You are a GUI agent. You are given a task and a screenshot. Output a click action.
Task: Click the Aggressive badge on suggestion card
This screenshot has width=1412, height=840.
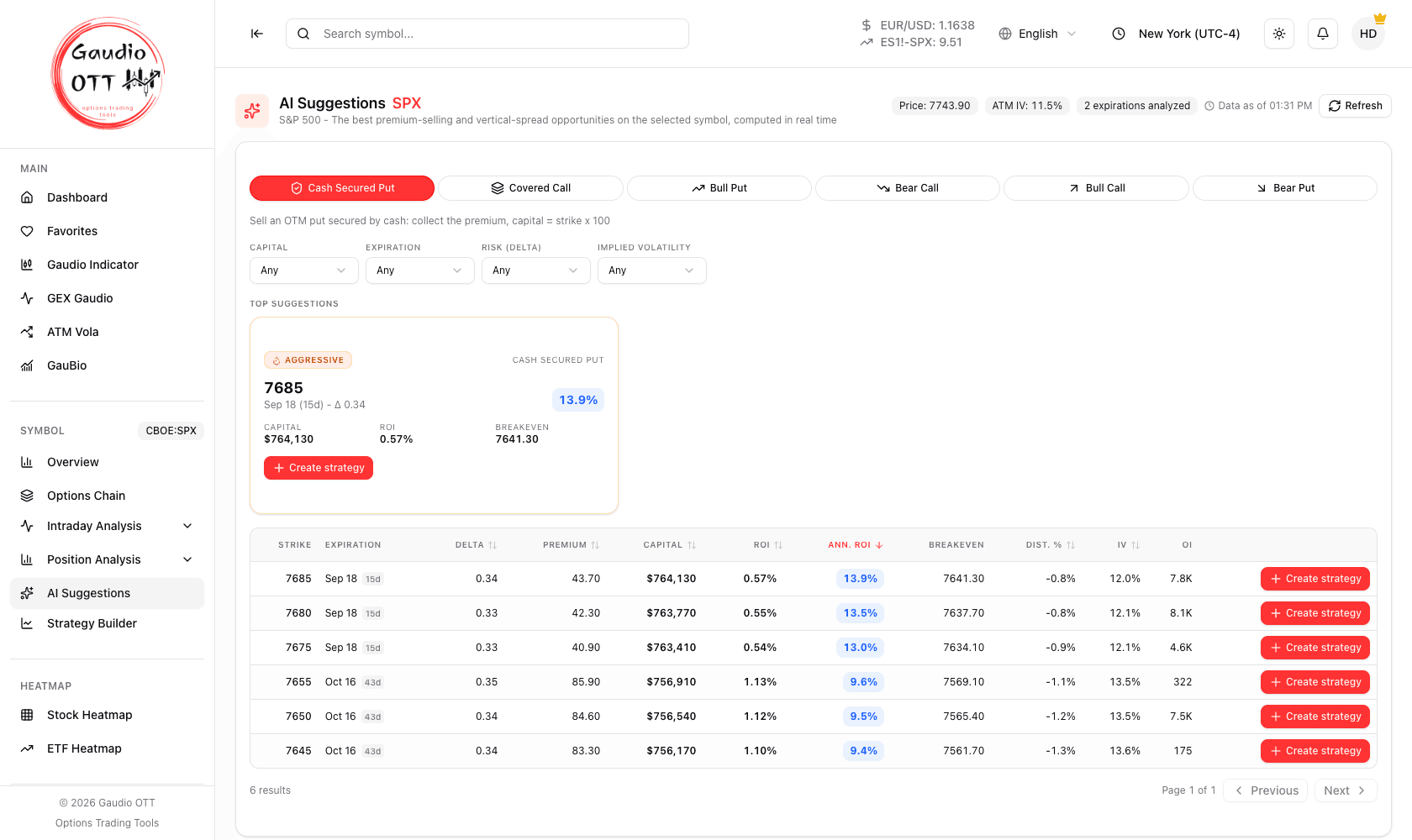[x=308, y=360]
